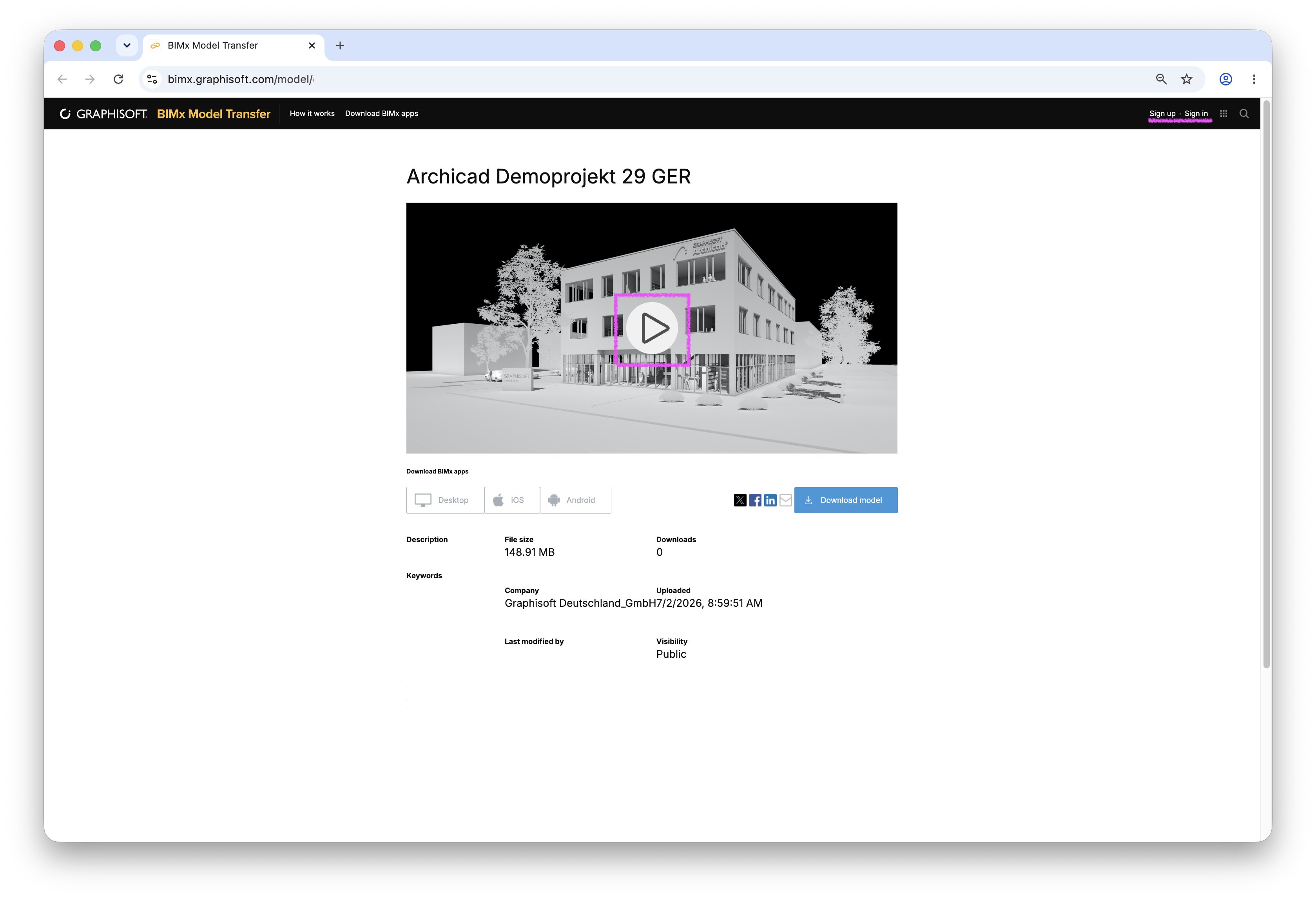Reload the page

coord(118,79)
